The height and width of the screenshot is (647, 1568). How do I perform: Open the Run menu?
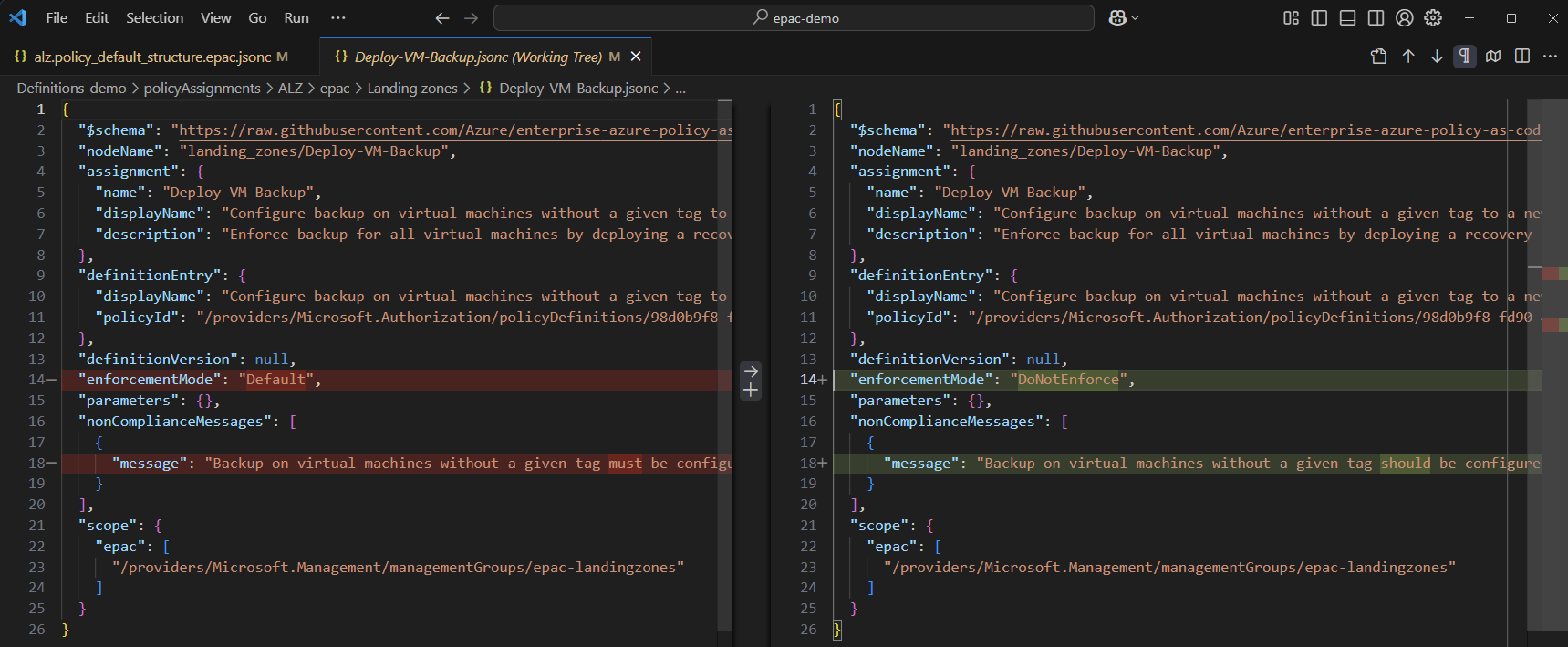[296, 18]
